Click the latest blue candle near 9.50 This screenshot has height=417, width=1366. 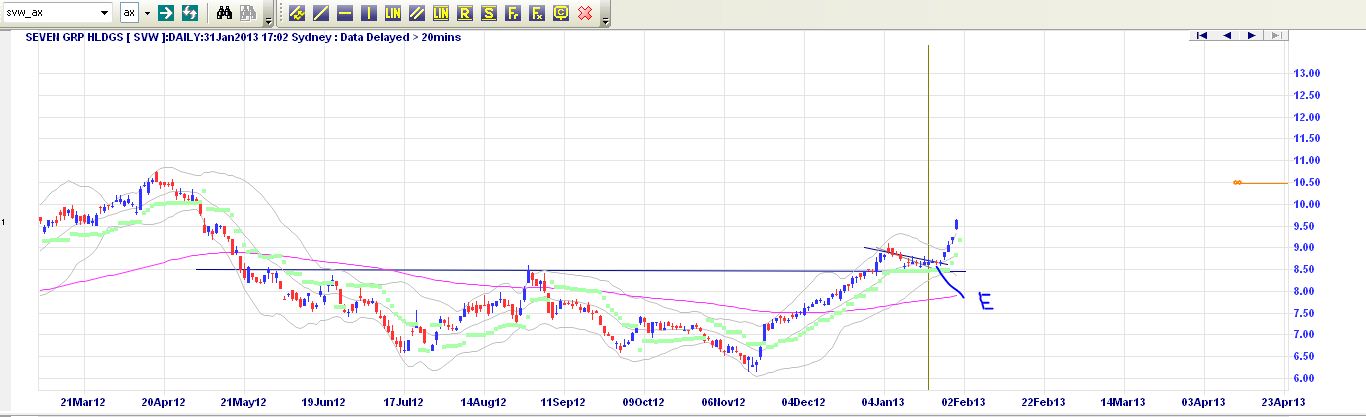click(957, 224)
